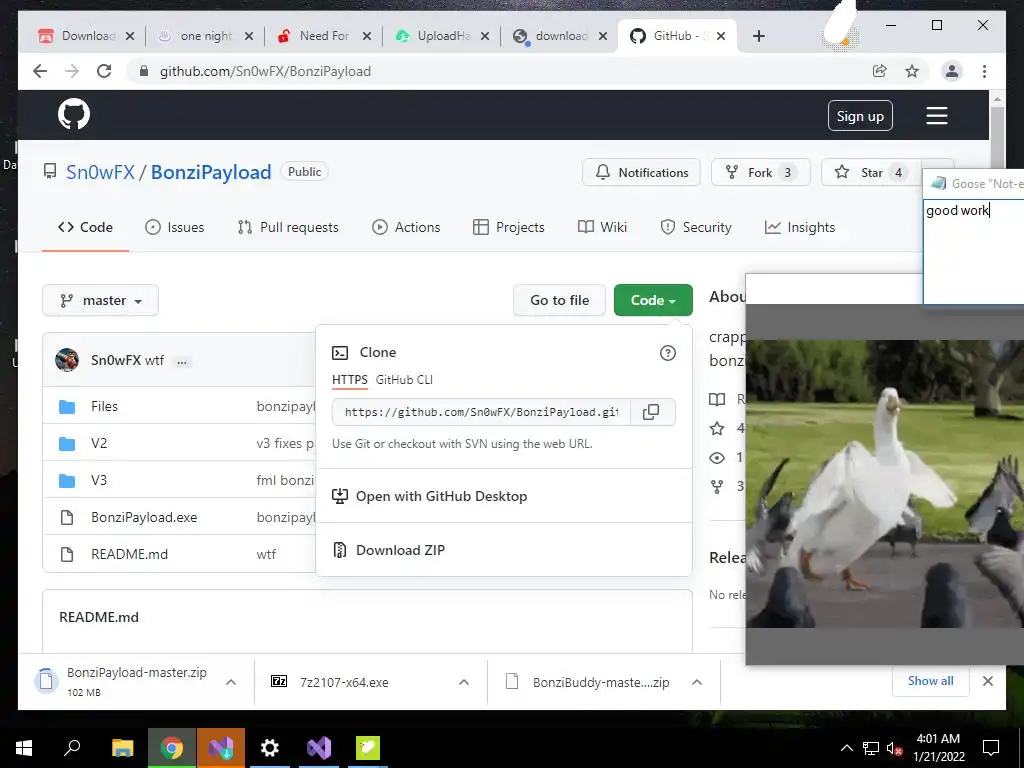
Task: Switch to the Pull requests tab
Action: click(288, 227)
